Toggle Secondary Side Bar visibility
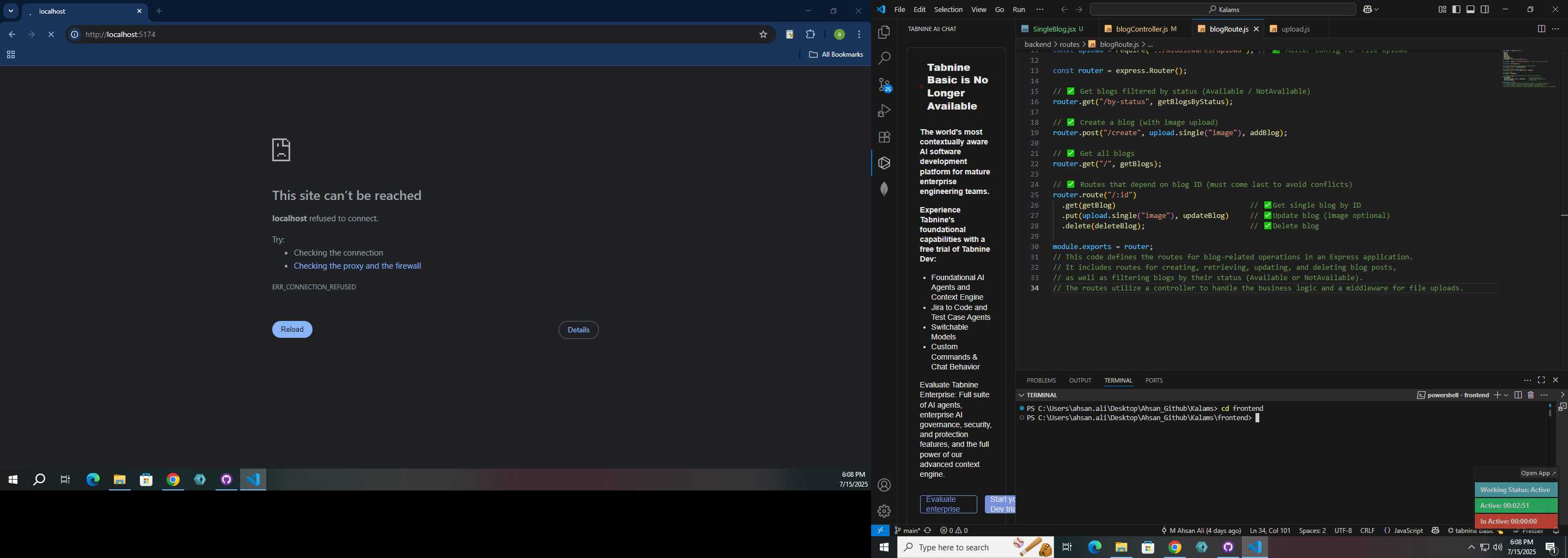The image size is (1568, 558). [x=1485, y=10]
